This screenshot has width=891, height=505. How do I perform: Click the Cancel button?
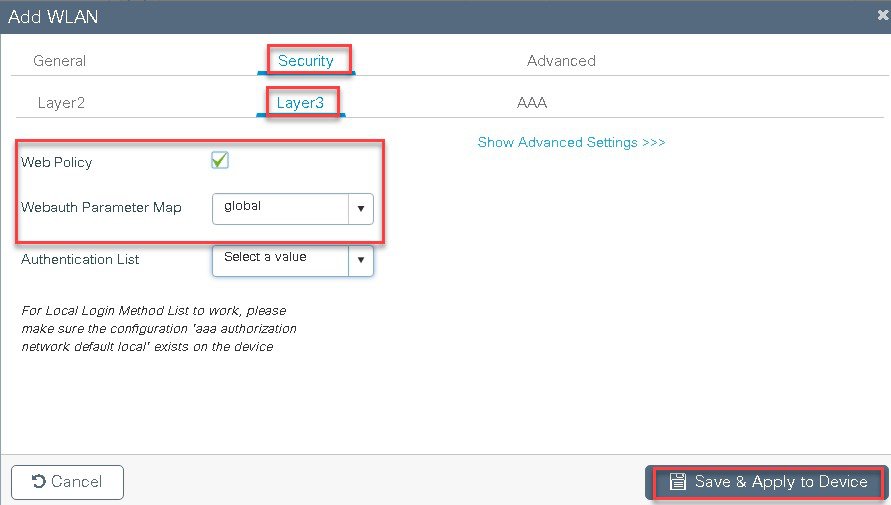pyautogui.click(x=67, y=482)
